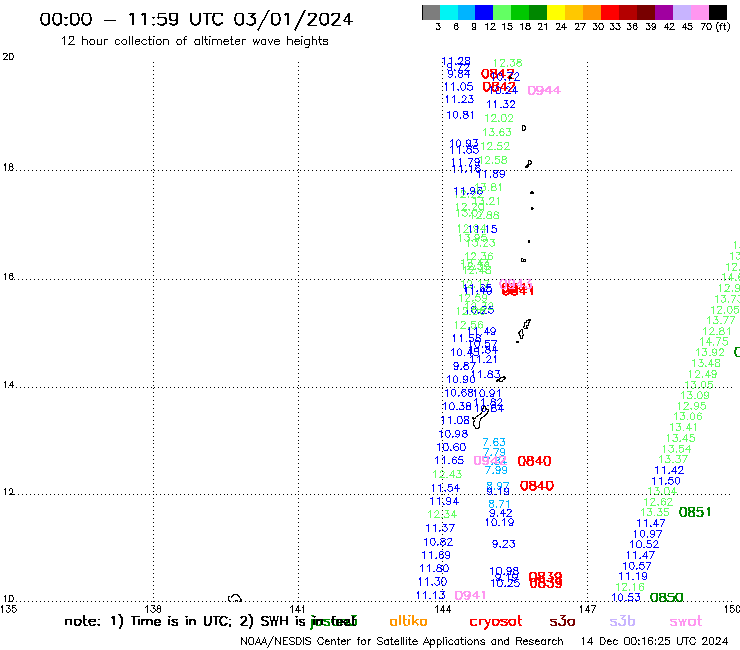Click the '14 Dec 00:16:25 UTC 2024' timestamp
740x650 pixels.
pyautogui.click(x=654, y=641)
